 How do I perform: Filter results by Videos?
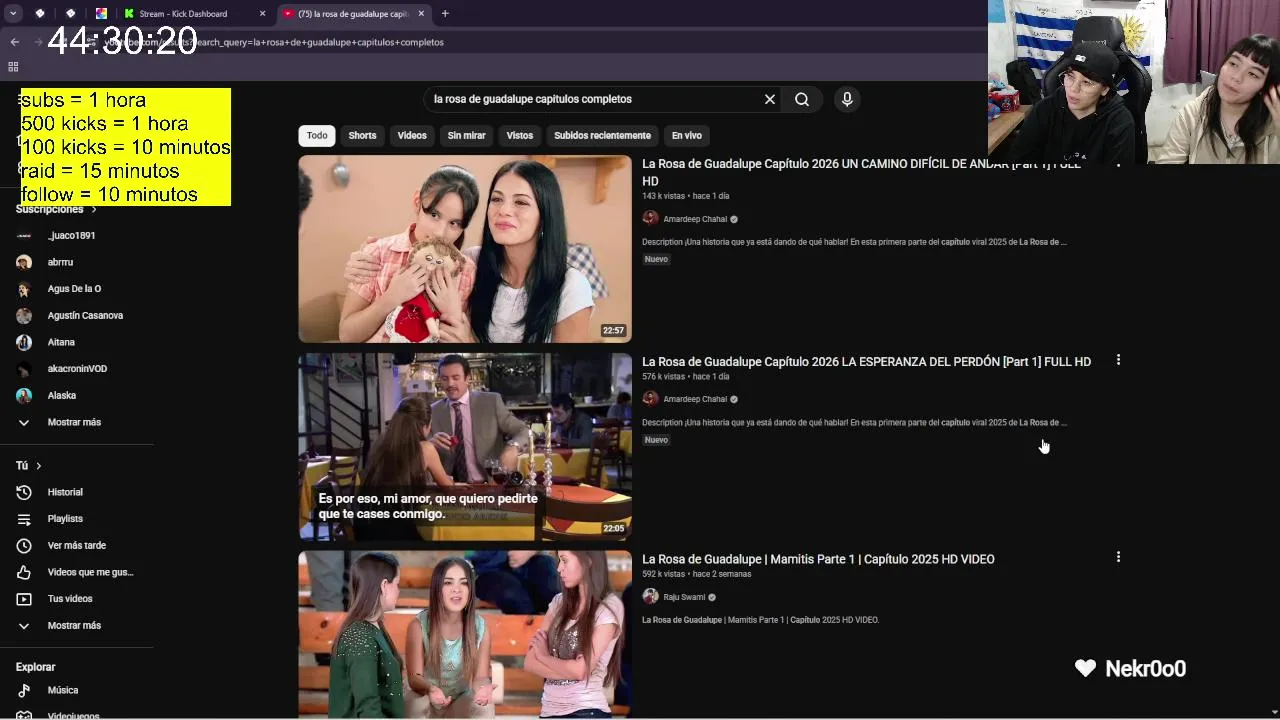click(x=412, y=136)
